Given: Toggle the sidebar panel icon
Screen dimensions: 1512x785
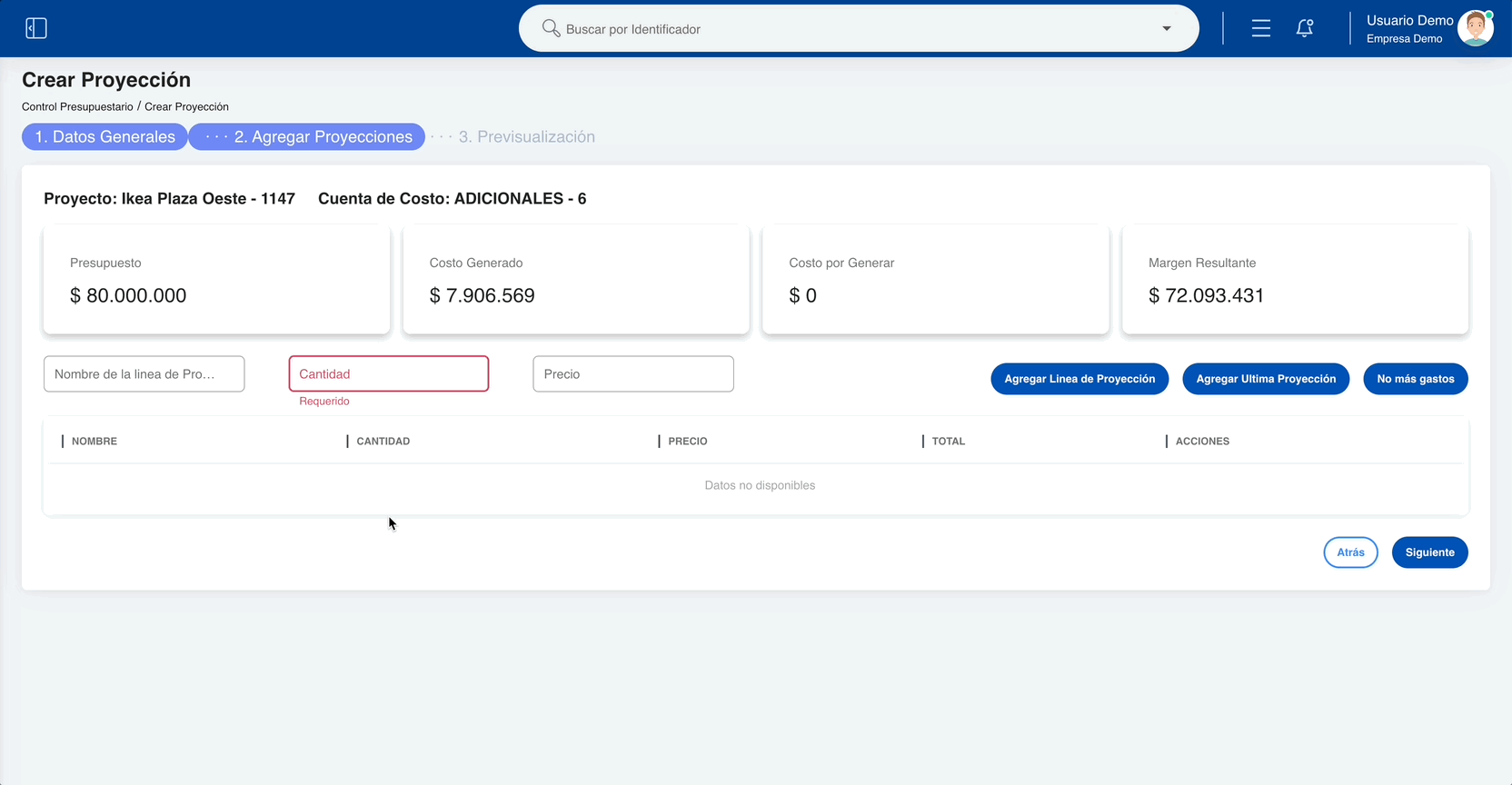Looking at the screenshot, I should (36, 28).
